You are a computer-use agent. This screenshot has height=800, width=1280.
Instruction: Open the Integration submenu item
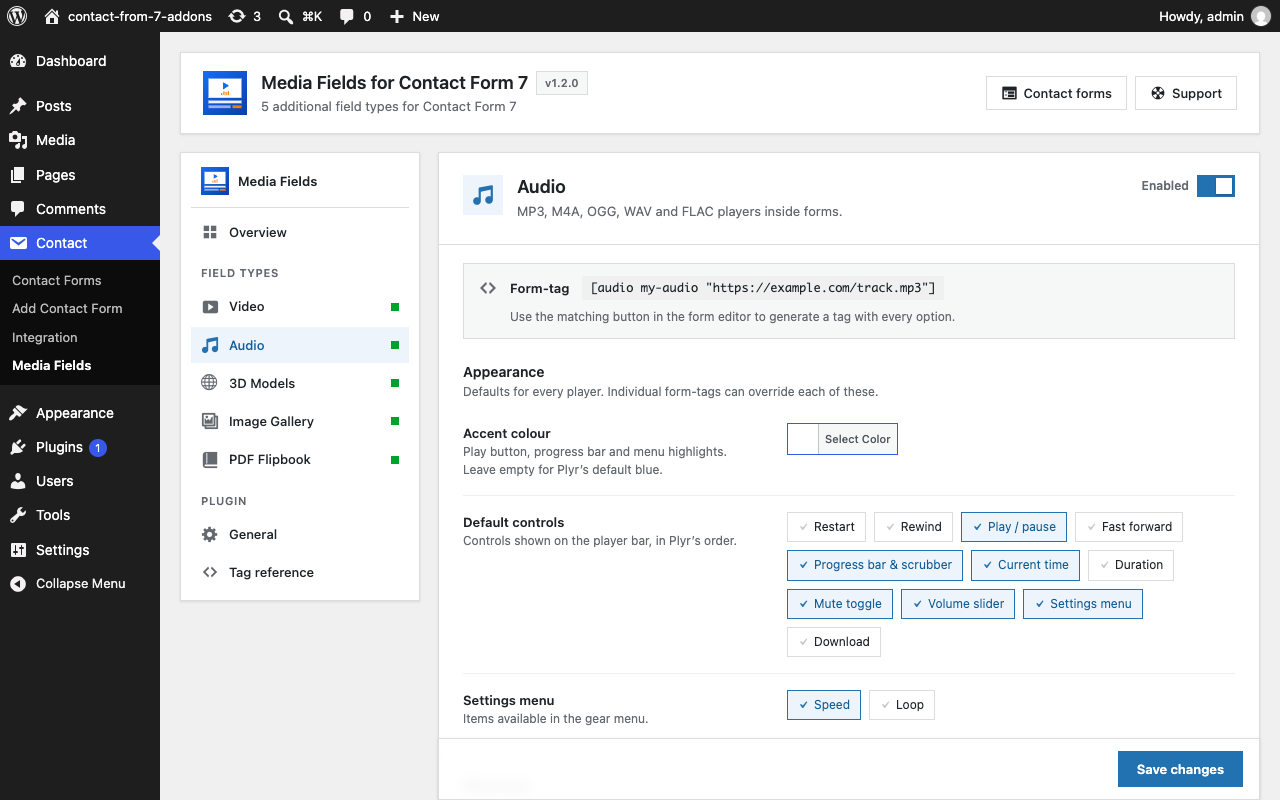point(45,337)
